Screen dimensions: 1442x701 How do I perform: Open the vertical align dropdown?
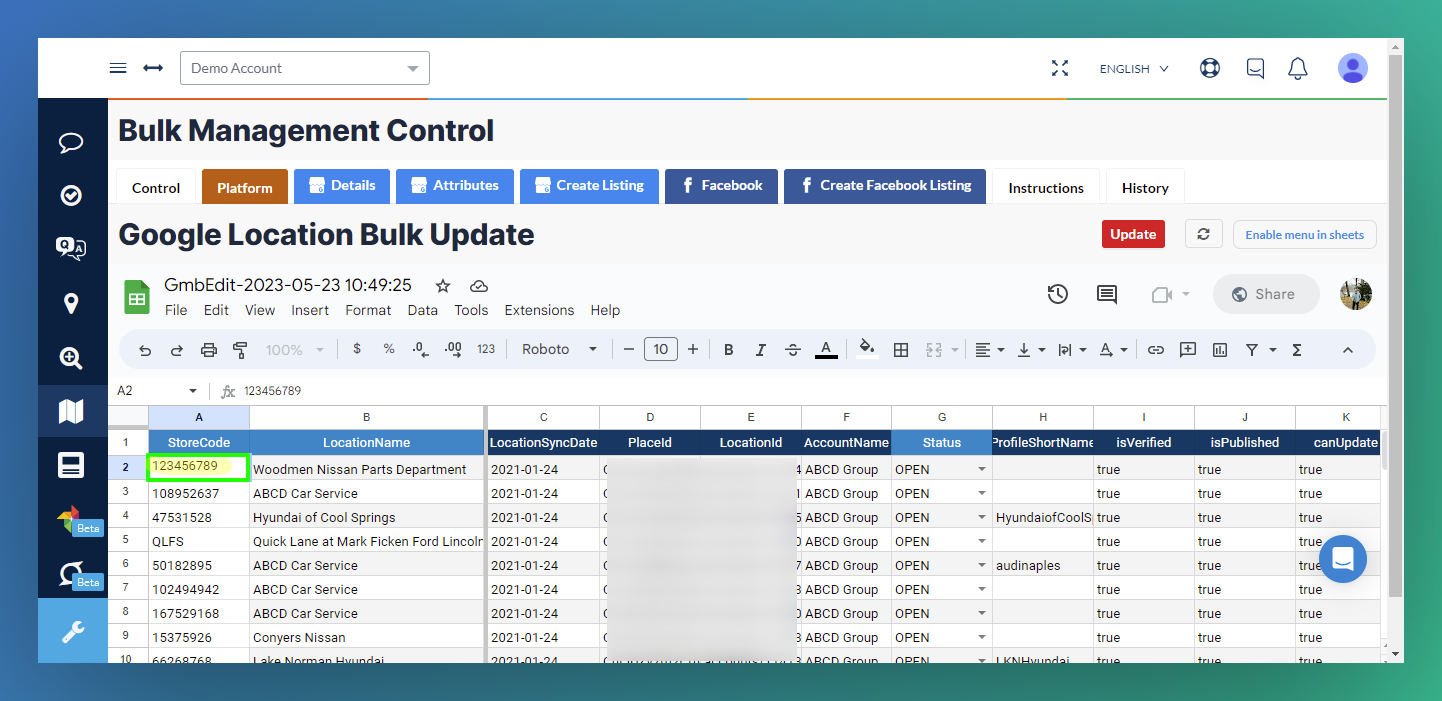tap(1030, 350)
